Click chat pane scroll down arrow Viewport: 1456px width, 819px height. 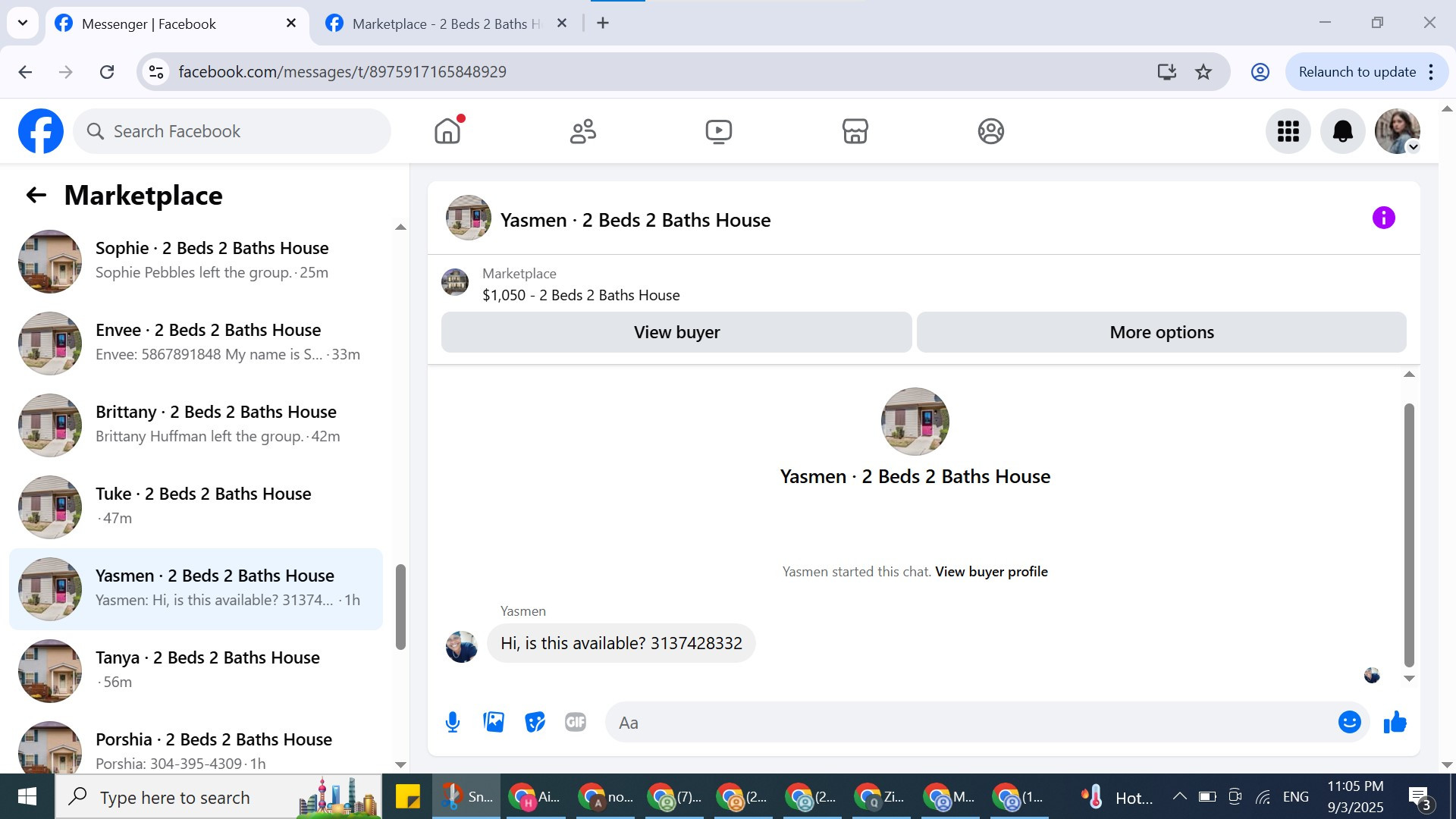(x=1409, y=679)
